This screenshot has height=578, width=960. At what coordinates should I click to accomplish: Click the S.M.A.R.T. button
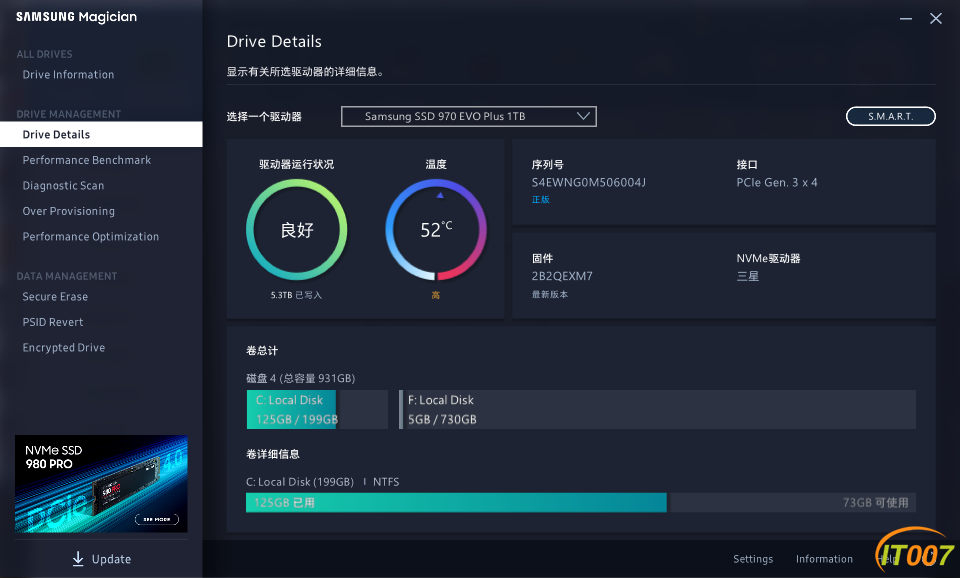[890, 116]
